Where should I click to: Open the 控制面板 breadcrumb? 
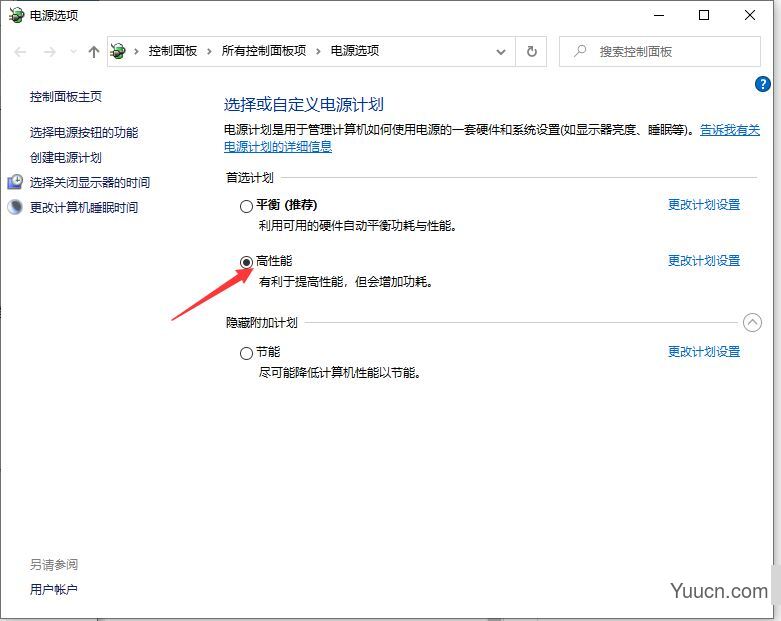(x=173, y=51)
